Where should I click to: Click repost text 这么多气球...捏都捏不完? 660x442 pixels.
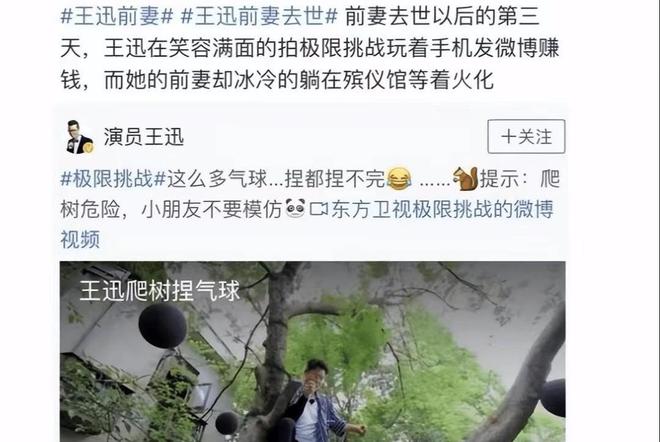coord(276,178)
